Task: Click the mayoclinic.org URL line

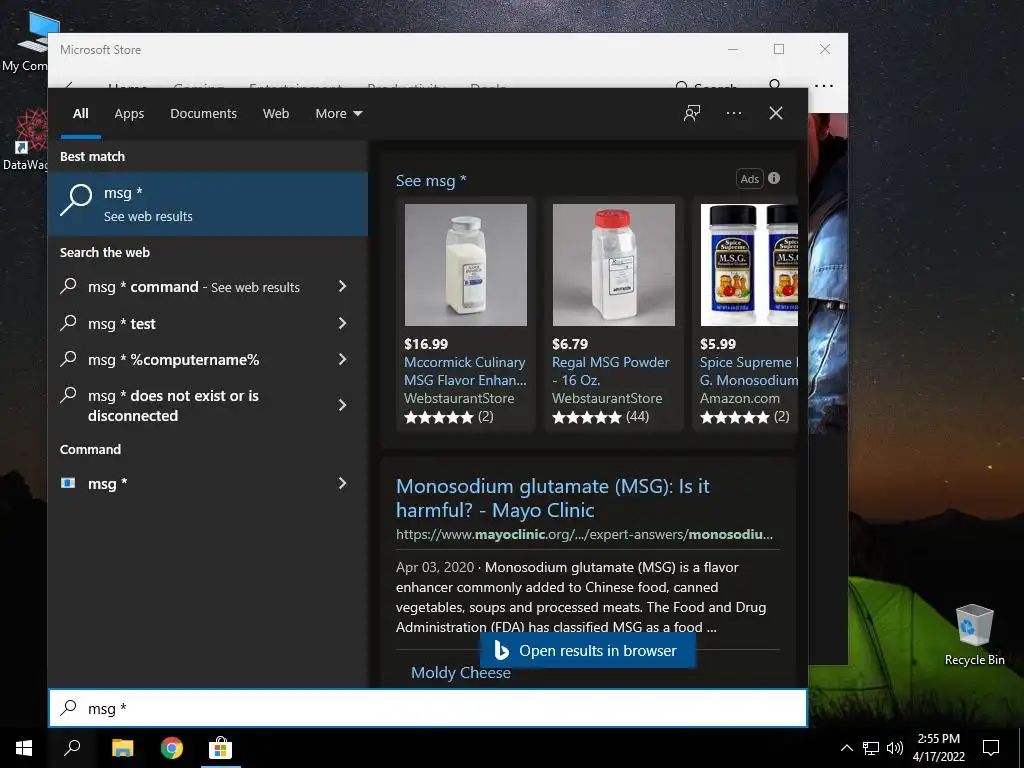Action: tap(584, 534)
